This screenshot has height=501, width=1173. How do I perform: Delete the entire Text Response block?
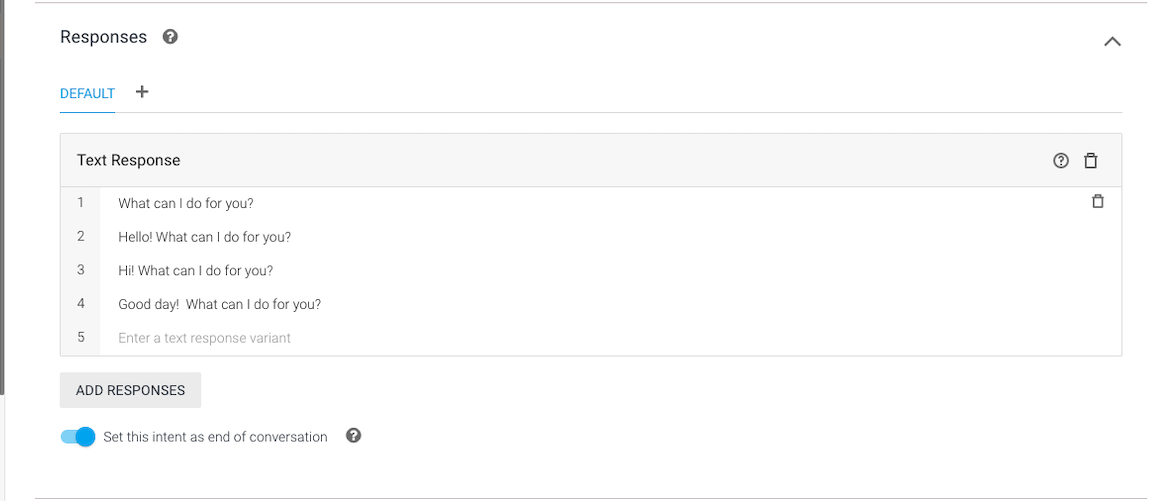1091,160
